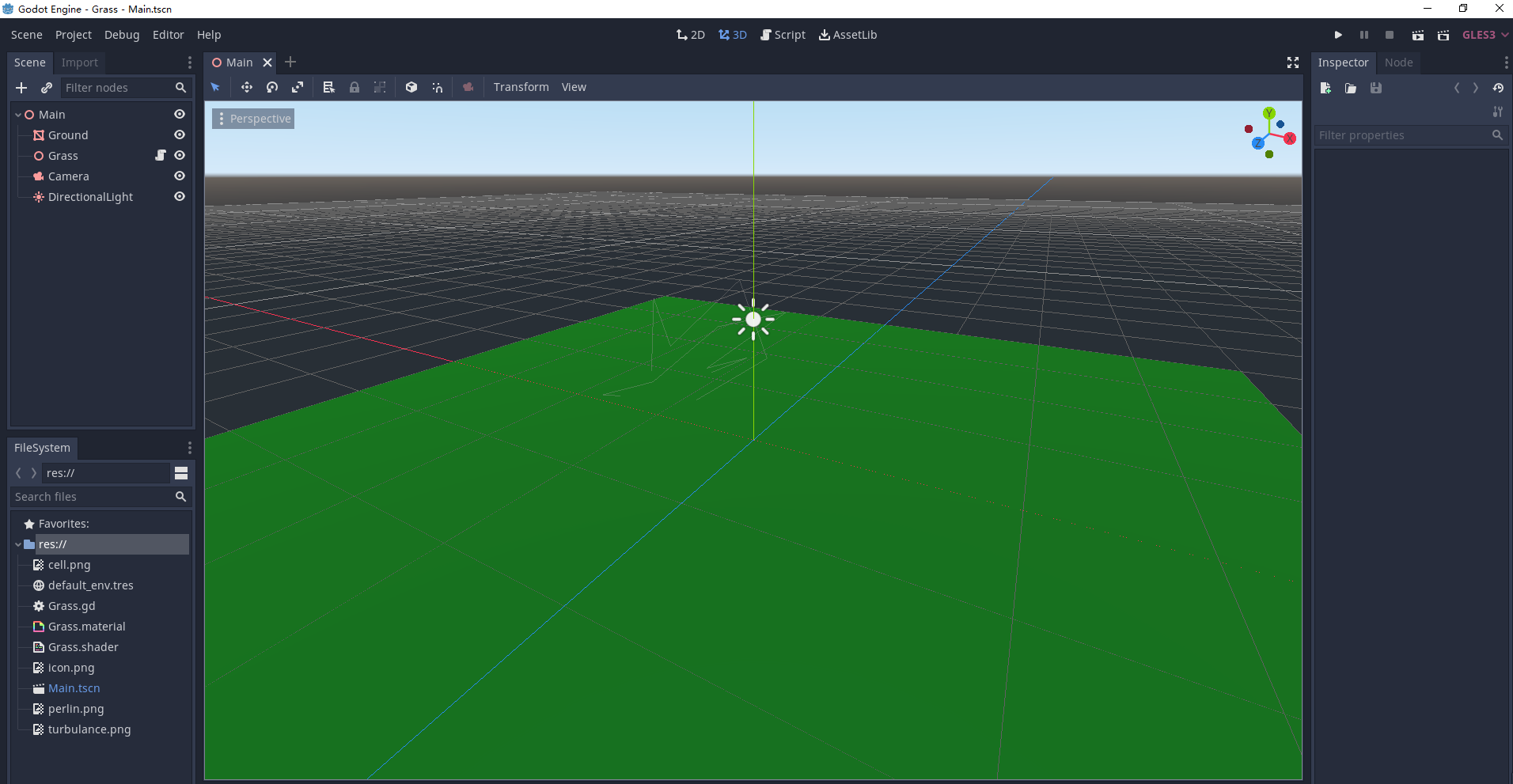
Task: Hide the DirectionalLight node
Action: tap(180, 197)
